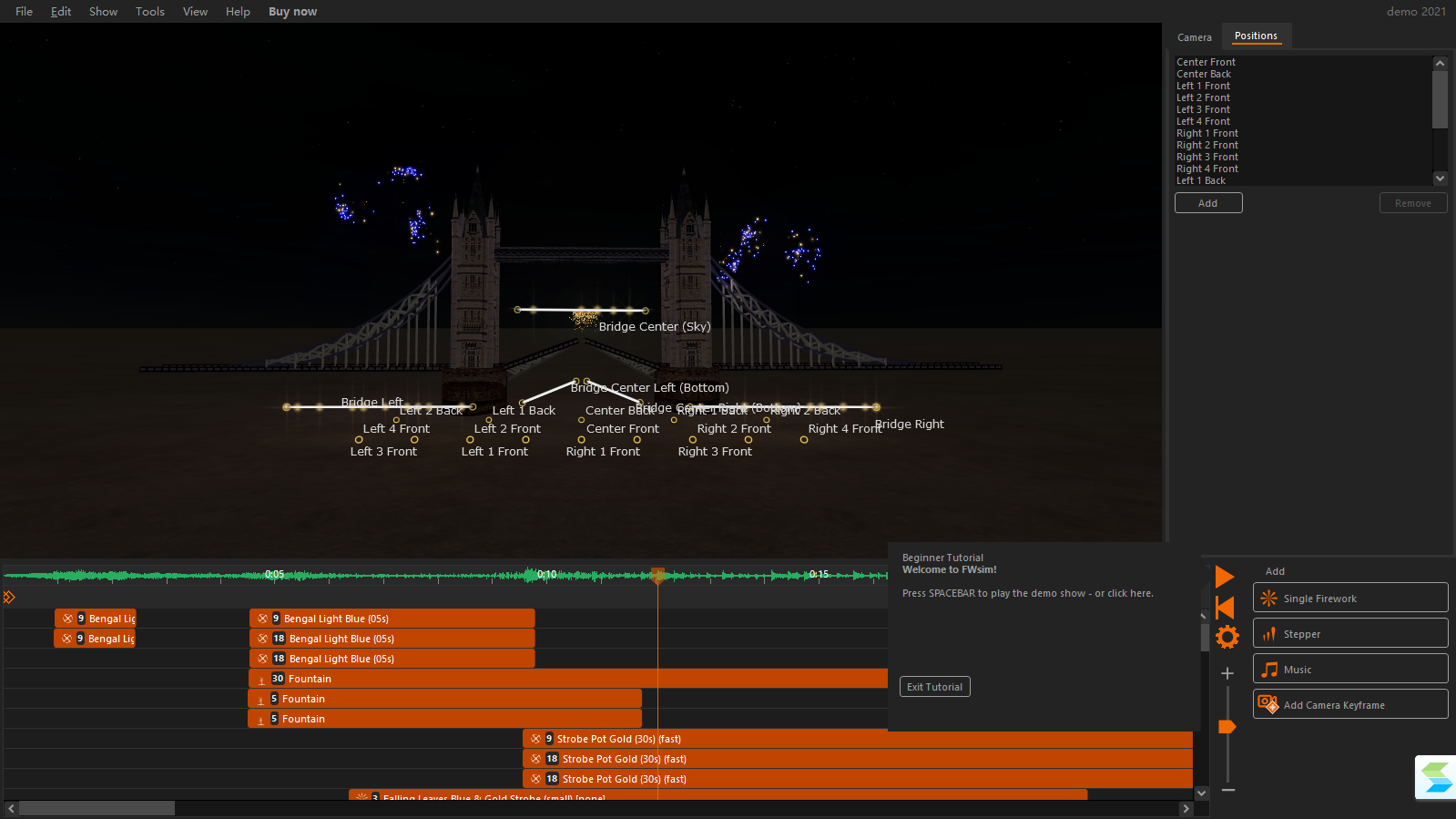The image size is (1456, 819).
Task: Open the Help menu
Action: pos(238,12)
